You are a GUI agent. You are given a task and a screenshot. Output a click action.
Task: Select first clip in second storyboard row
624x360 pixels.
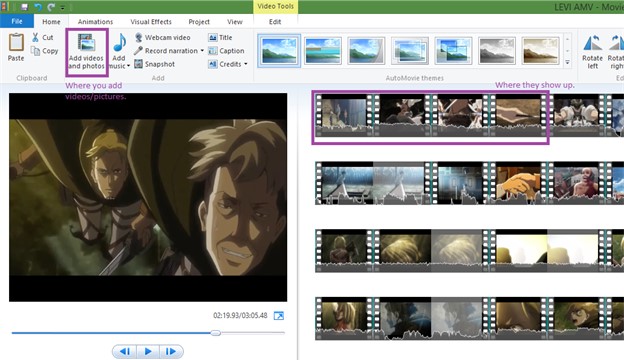[374, 183]
